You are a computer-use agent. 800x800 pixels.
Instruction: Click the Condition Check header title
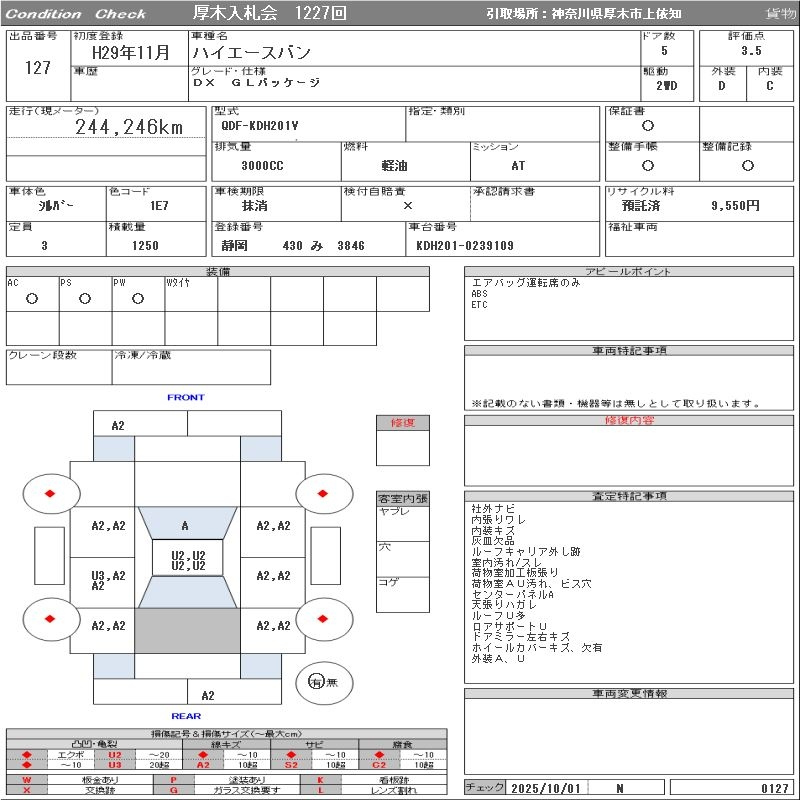click(x=76, y=14)
